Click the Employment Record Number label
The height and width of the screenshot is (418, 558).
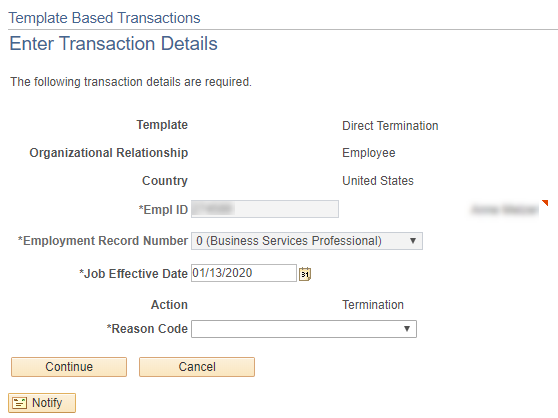[x=103, y=241]
